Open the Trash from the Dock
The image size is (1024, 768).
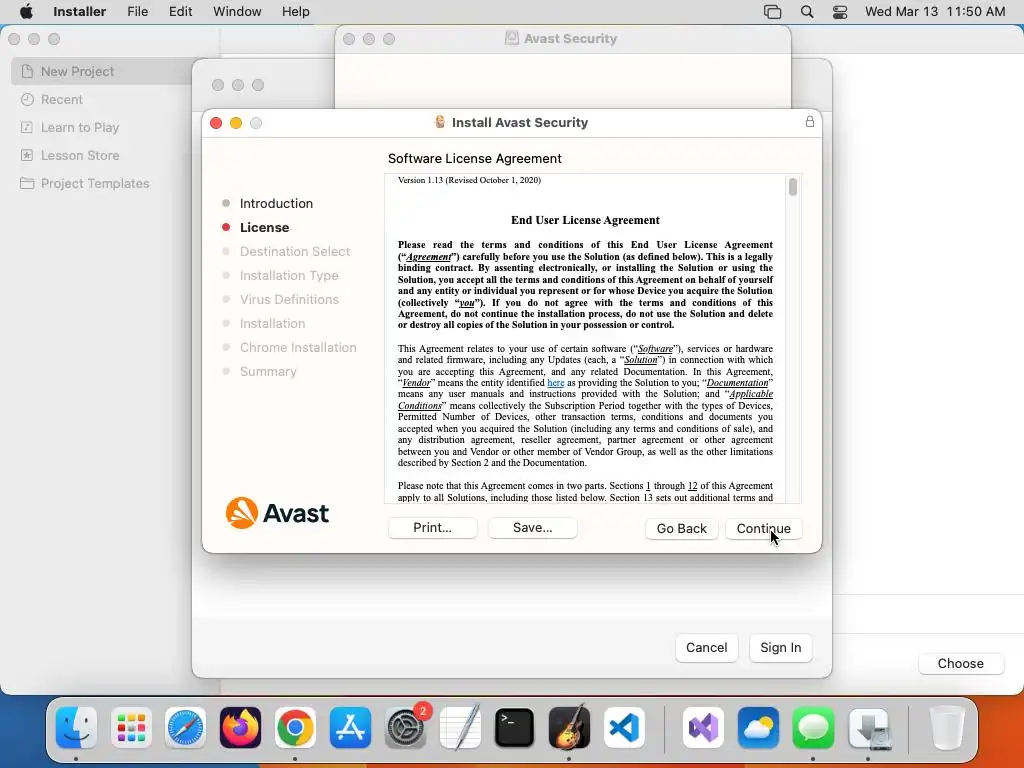pyautogui.click(x=947, y=728)
